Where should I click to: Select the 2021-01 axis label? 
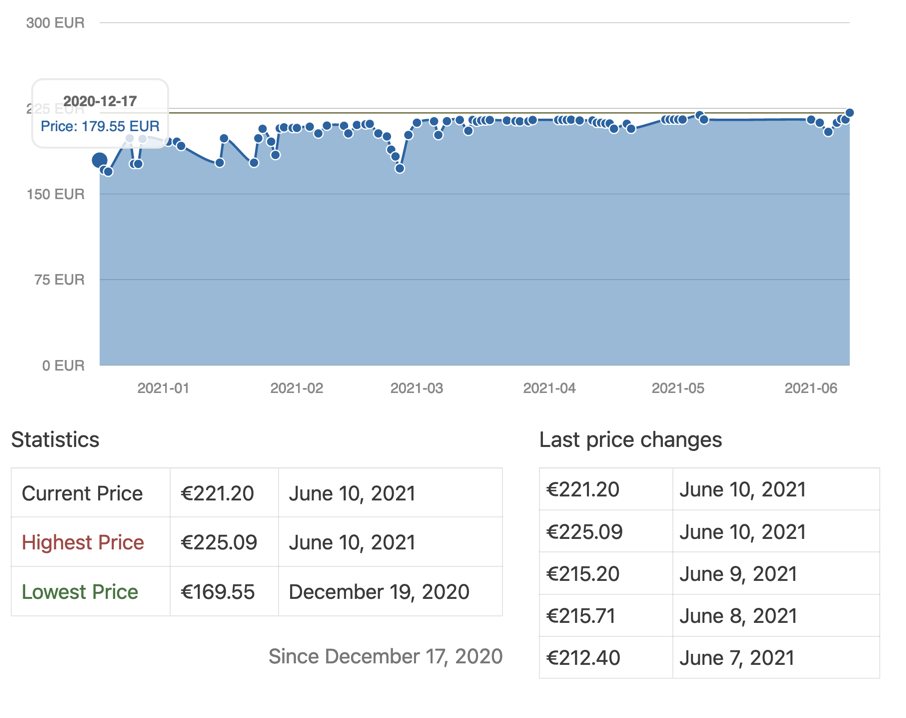[163, 388]
